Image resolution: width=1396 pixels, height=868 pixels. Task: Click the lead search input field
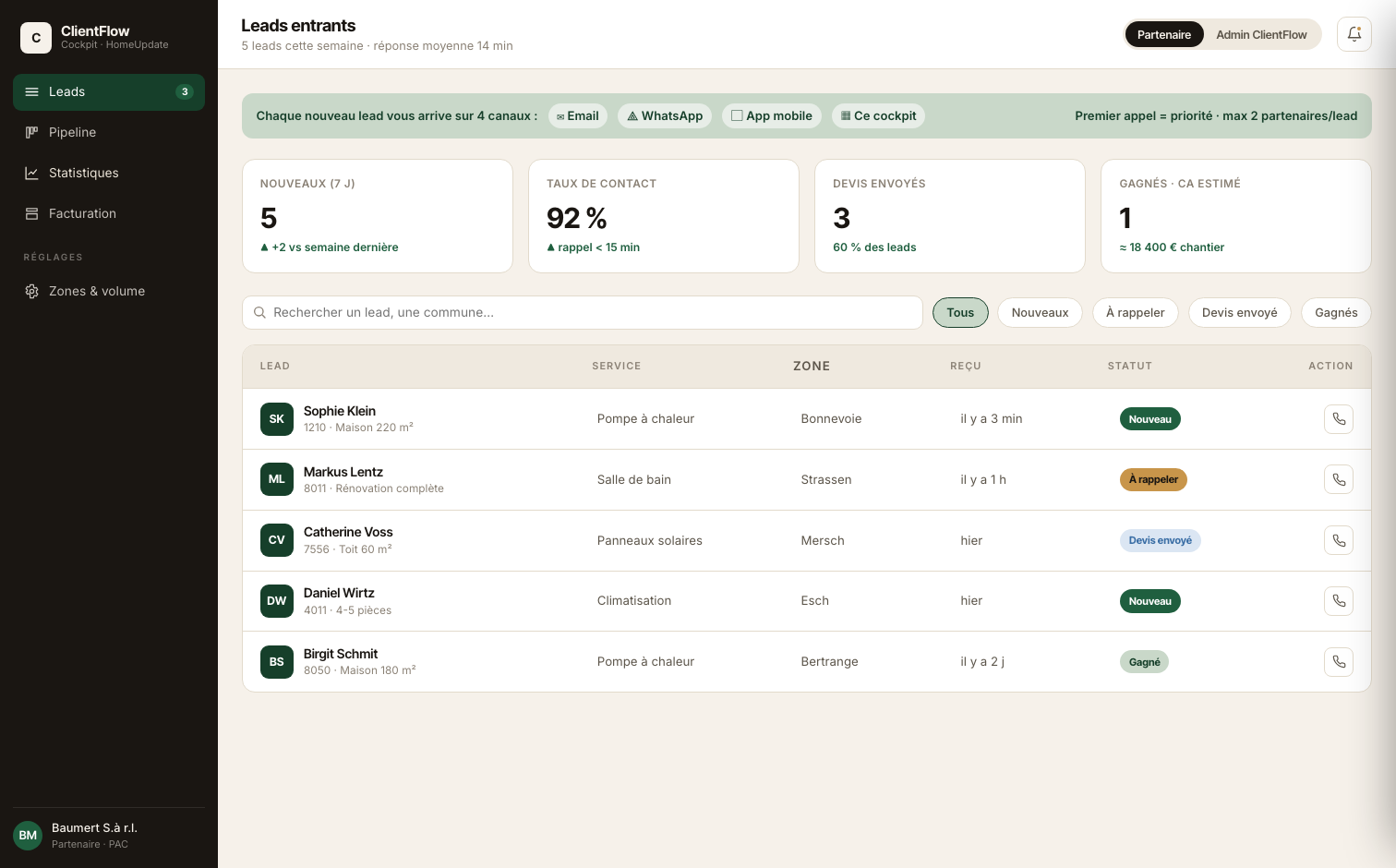click(x=583, y=312)
